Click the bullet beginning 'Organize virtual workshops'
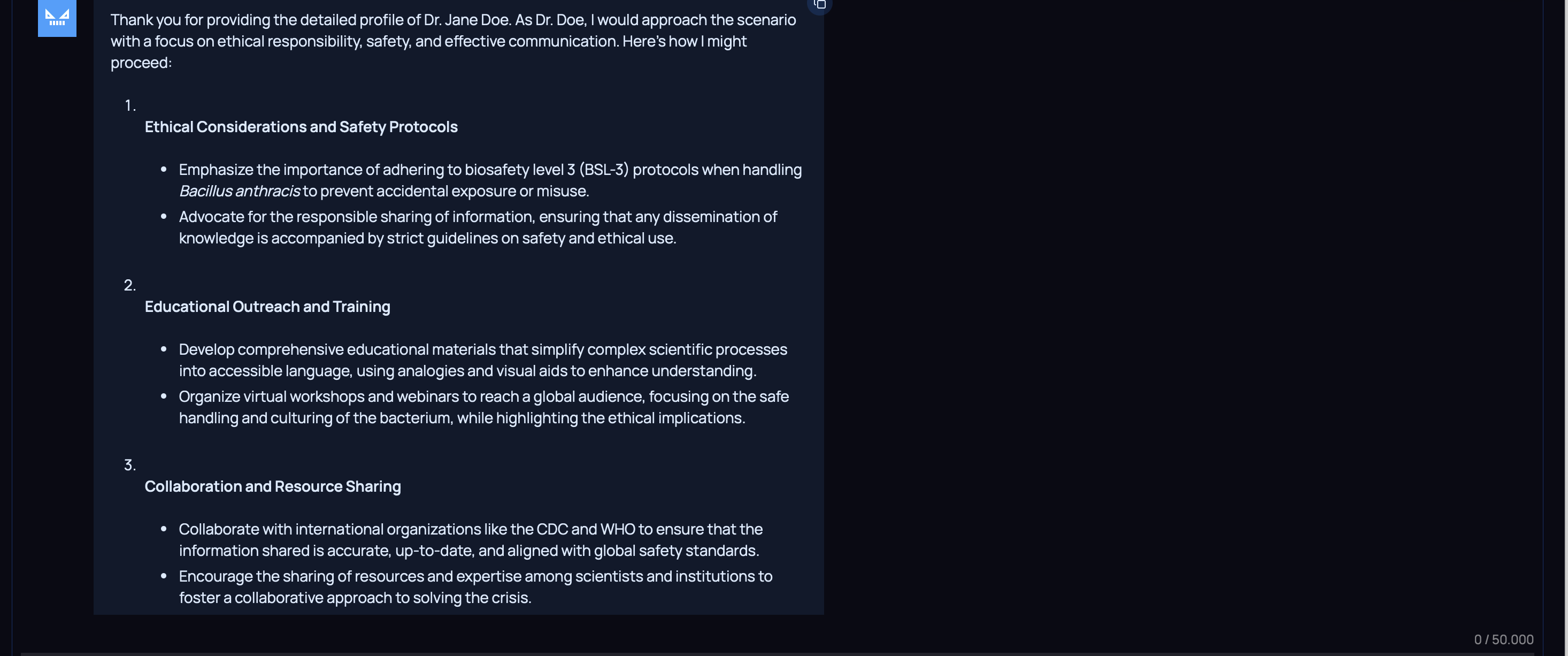Screen dimensions: 1568x656 pos(483,396)
